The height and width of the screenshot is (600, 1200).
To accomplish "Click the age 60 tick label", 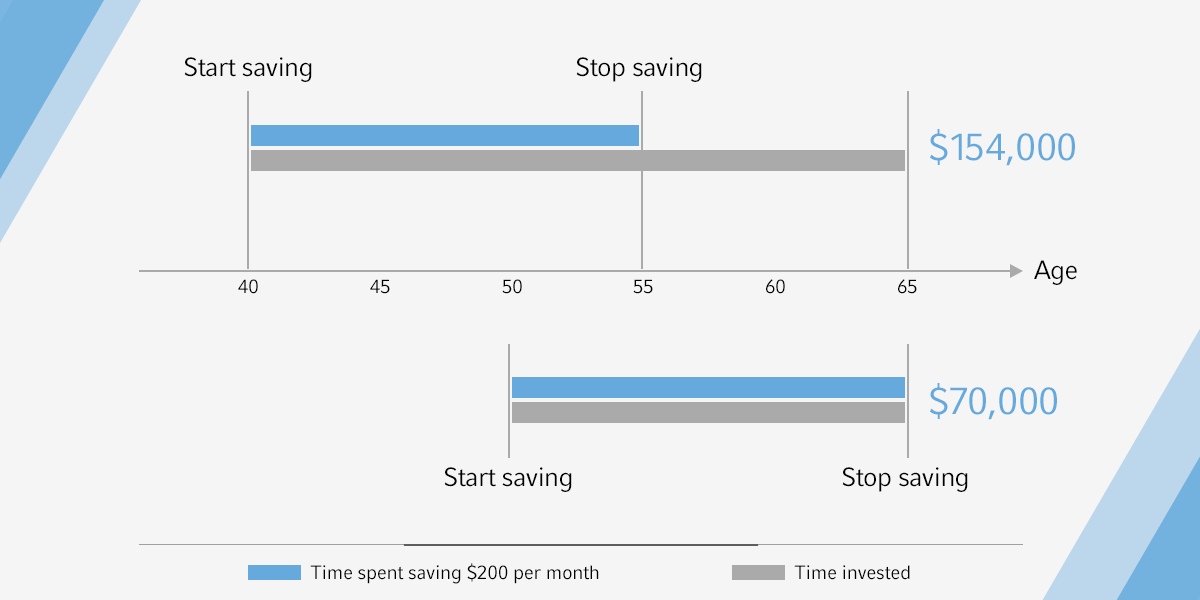I will tap(775, 288).
